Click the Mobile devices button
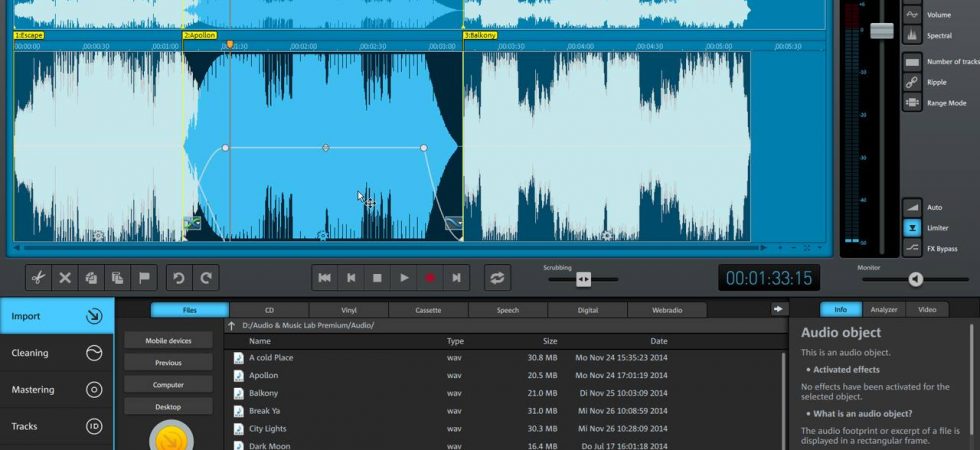 168,341
